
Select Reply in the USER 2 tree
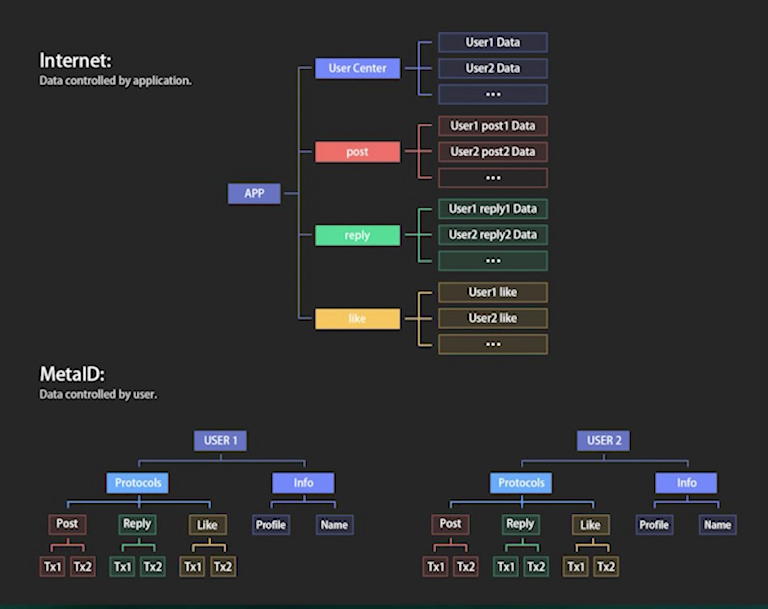[x=521, y=524]
